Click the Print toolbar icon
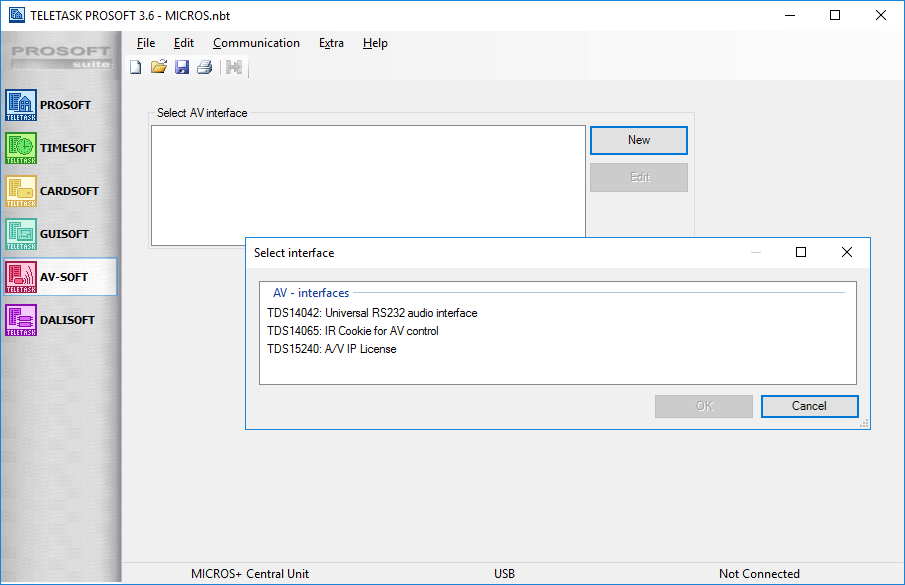 coord(204,68)
